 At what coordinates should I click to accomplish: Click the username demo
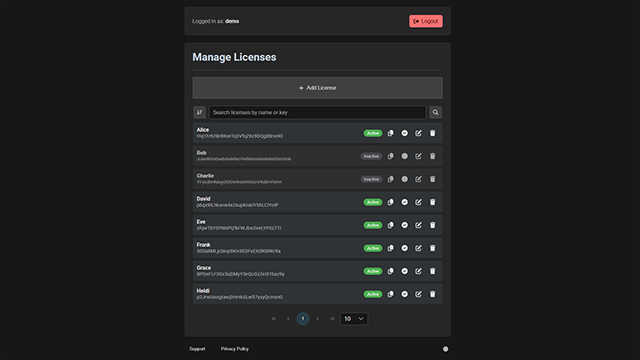pos(232,21)
